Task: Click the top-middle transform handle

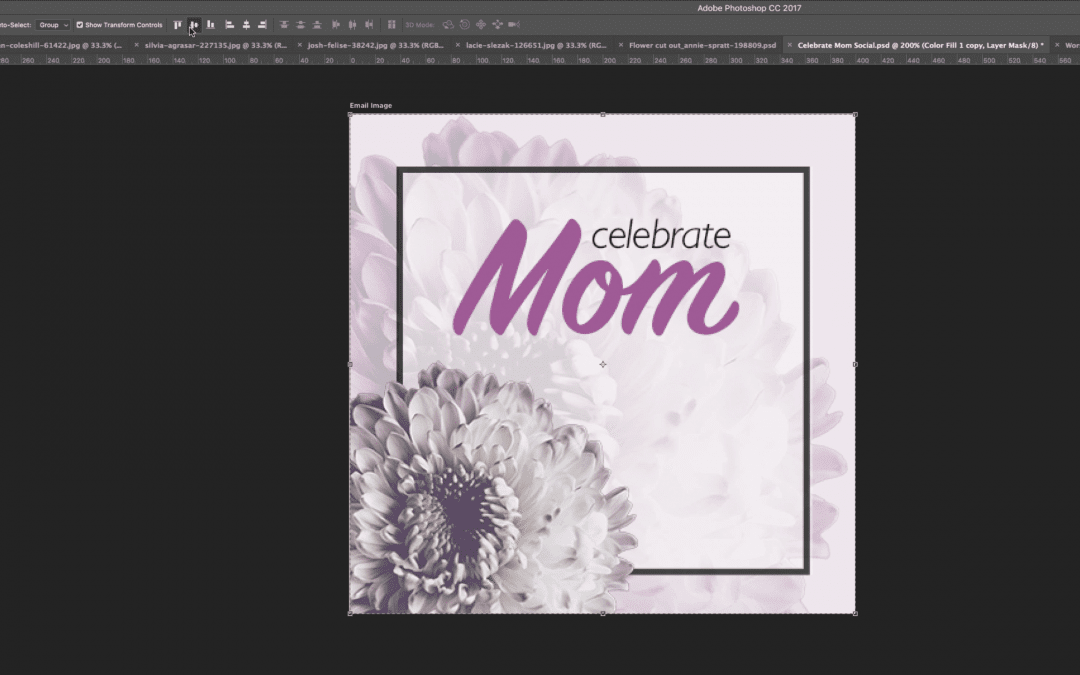Action: pos(603,114)
